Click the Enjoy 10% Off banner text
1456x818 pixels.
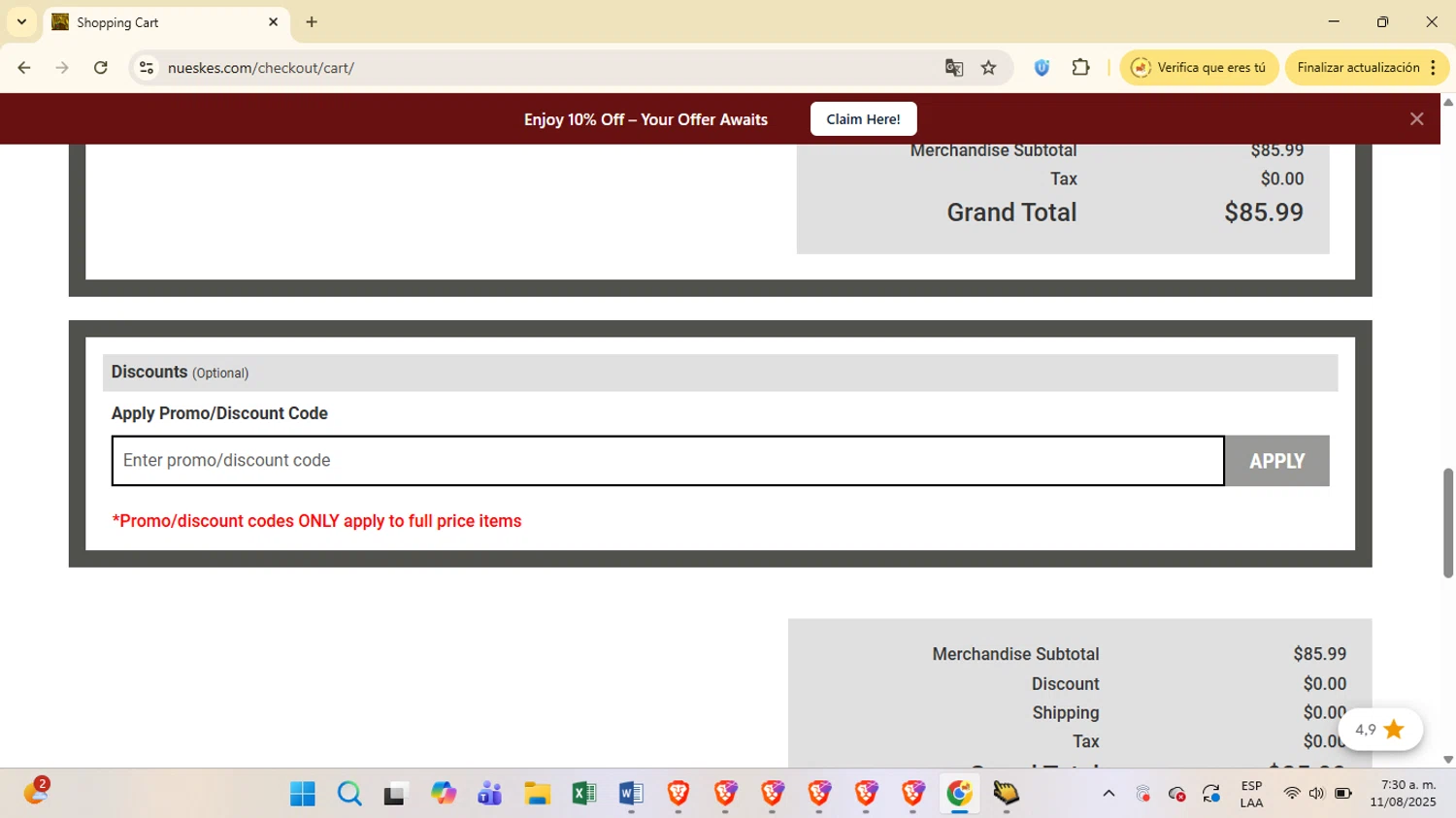click(x=645, y=119)
